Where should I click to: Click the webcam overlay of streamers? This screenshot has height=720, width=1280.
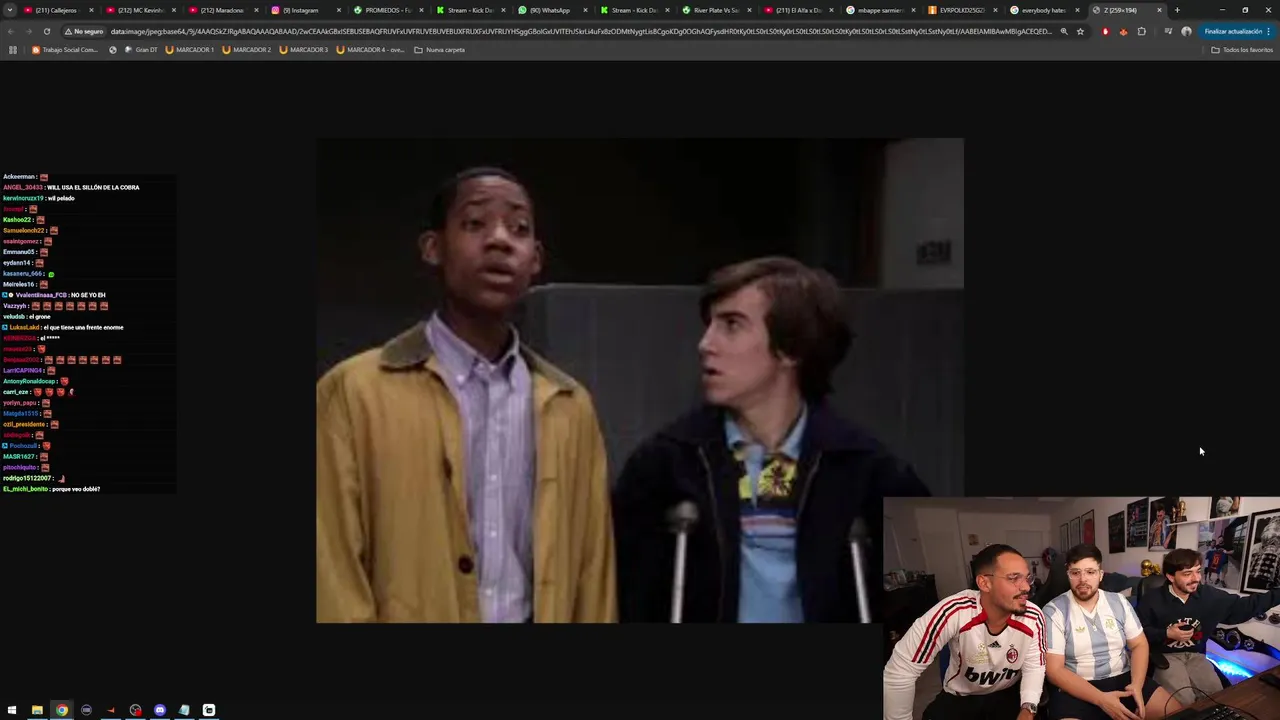(x=1081, y=608)
